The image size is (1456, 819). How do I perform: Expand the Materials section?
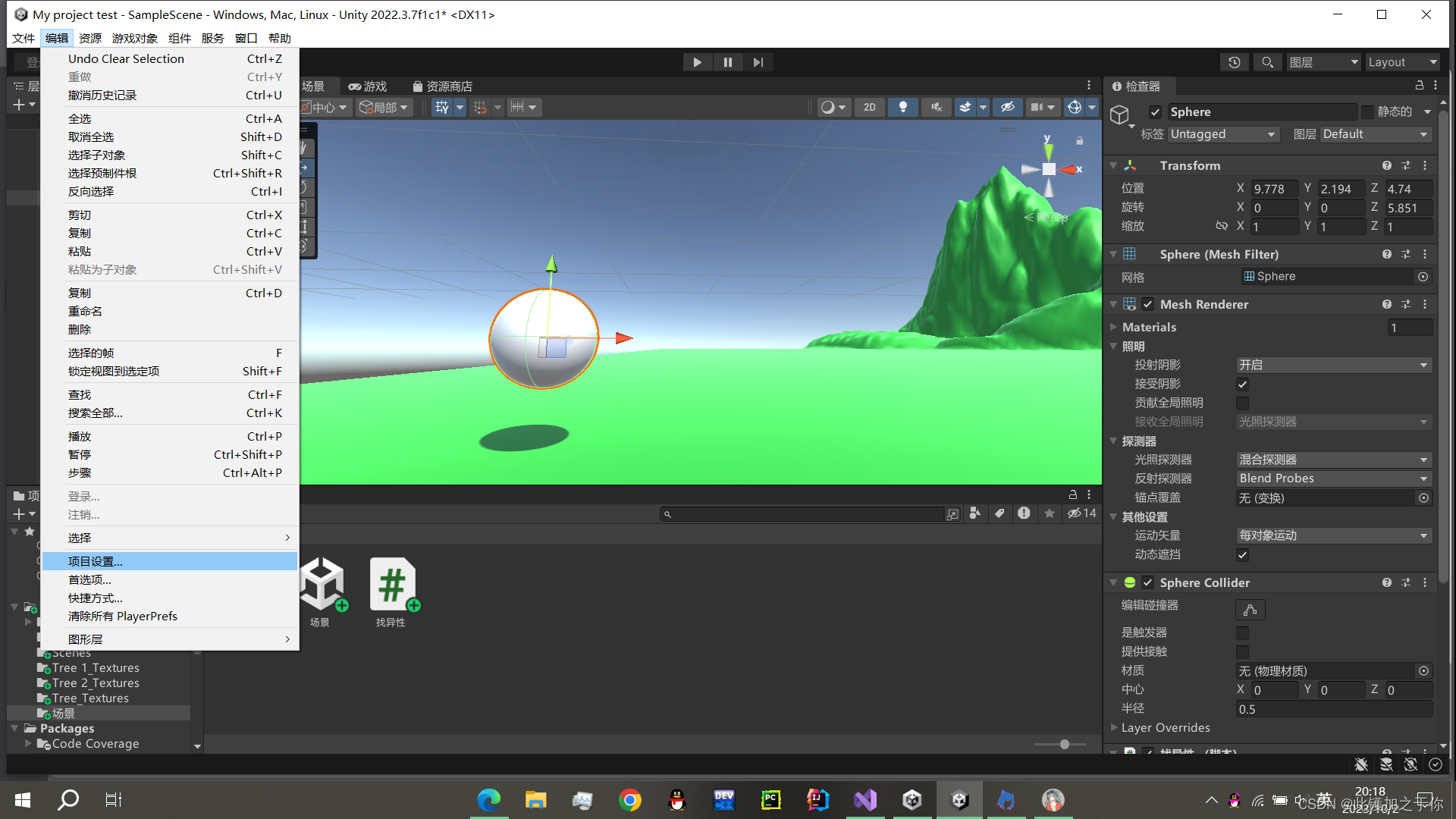tap(1113, 327)
